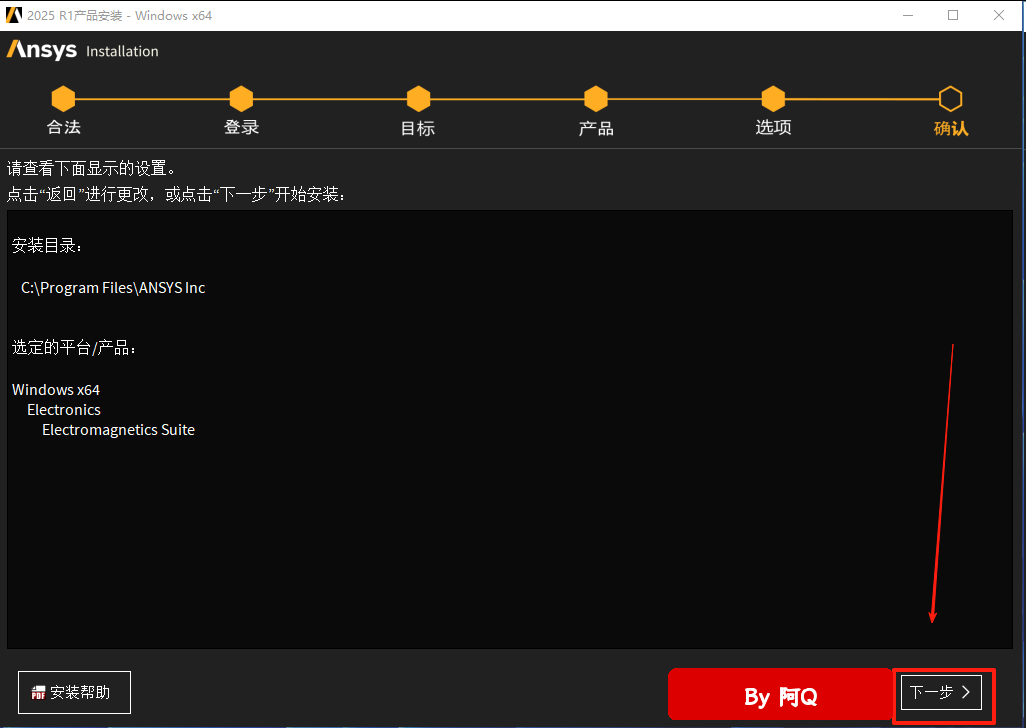
Task: Click the Electromagnetics Suite line
Action: [118, 430]
